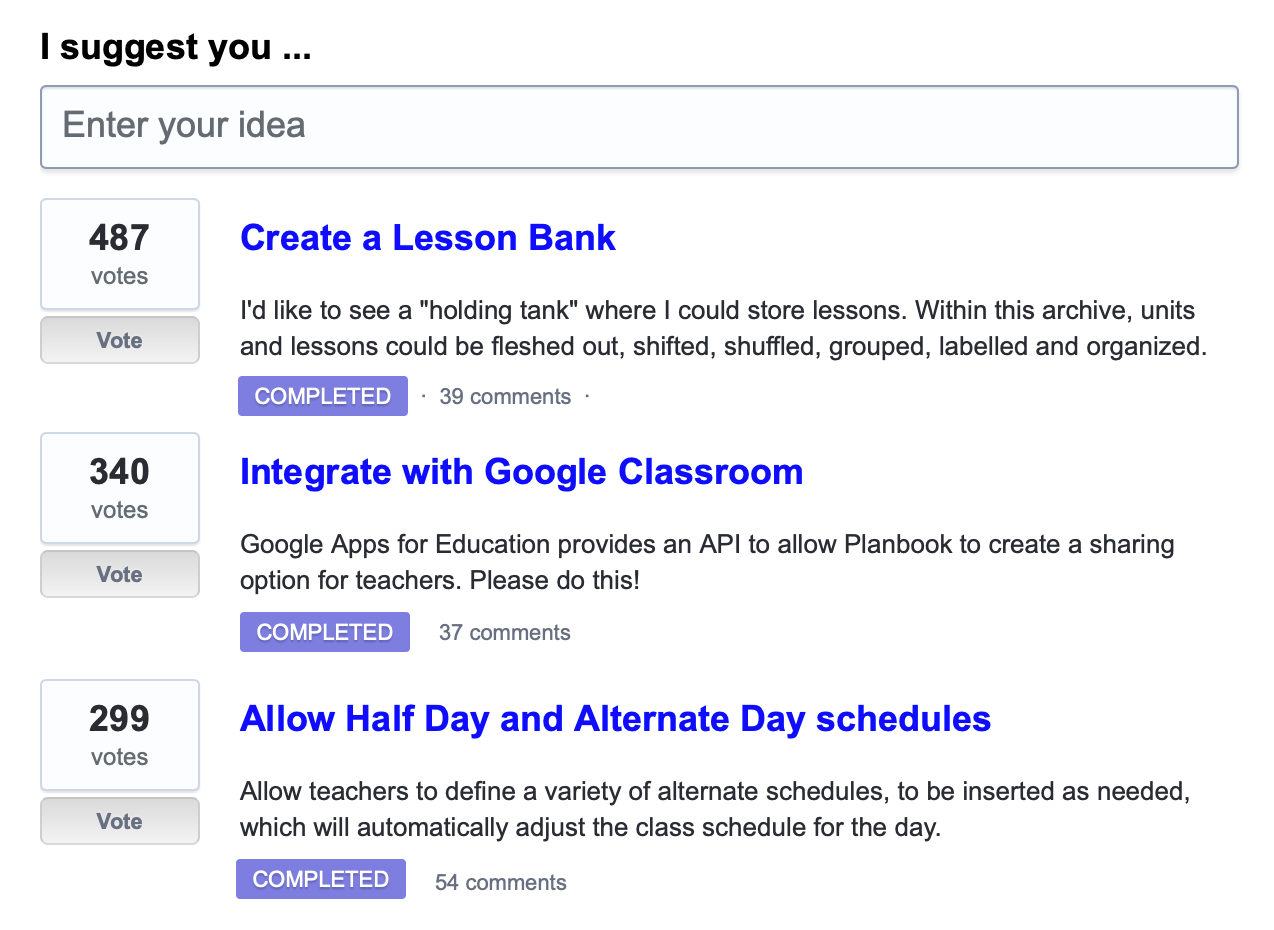View the 39 comments on Create a Lesson Bank
The width and height of the screenshot is (1274, 930).
(504, 396)
